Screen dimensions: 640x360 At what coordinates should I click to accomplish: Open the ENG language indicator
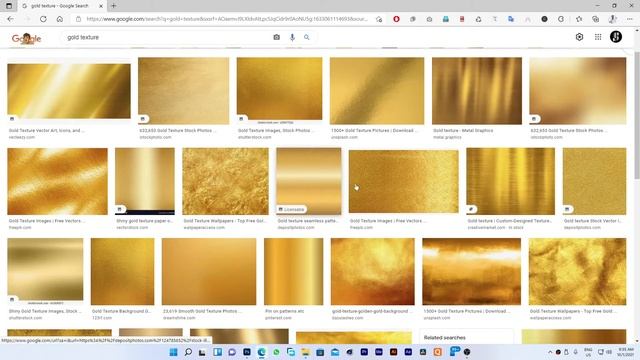pos(588,352)
